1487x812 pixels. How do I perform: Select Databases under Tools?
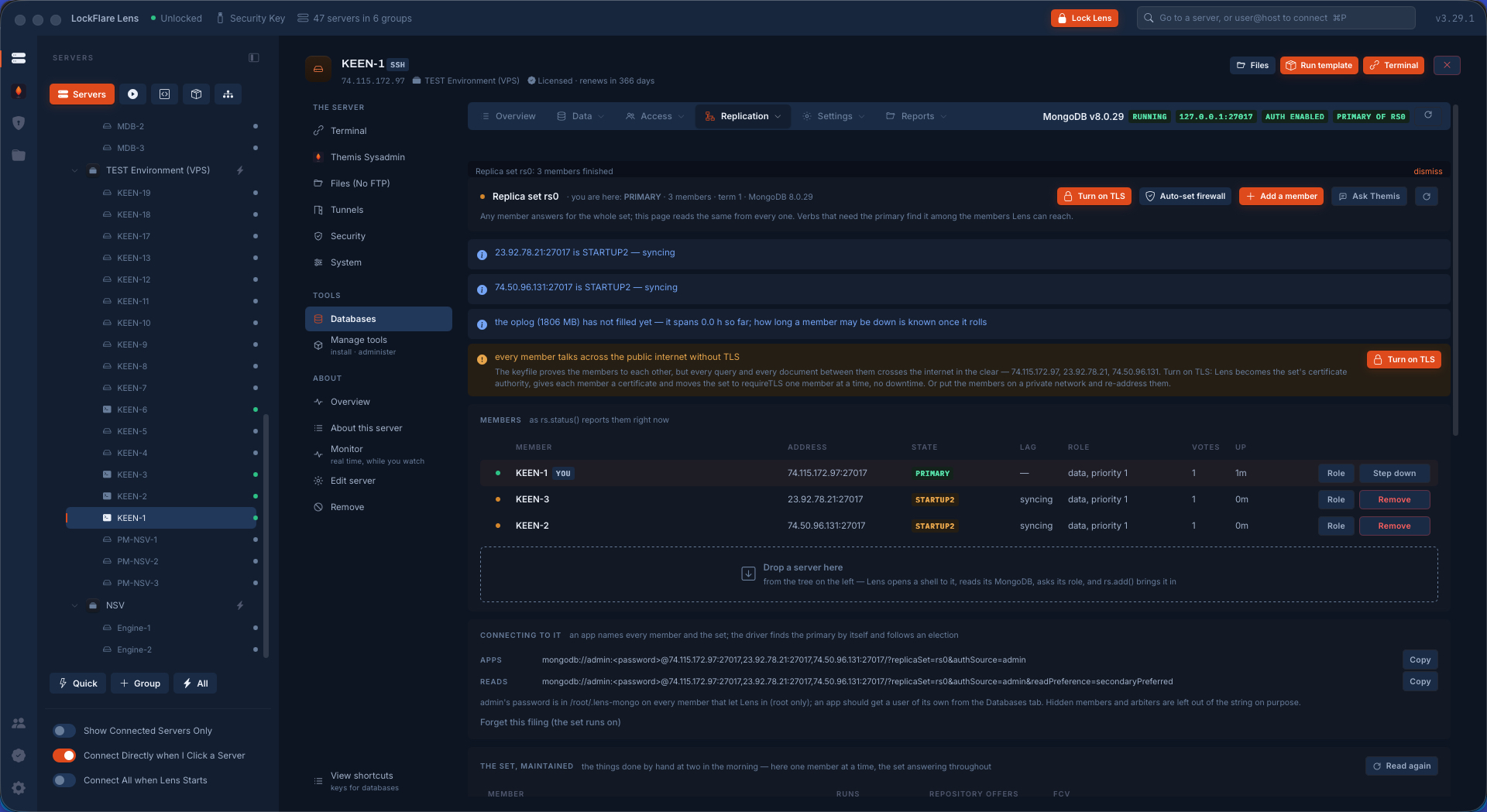pyautogui.click(x=378, y=319)
